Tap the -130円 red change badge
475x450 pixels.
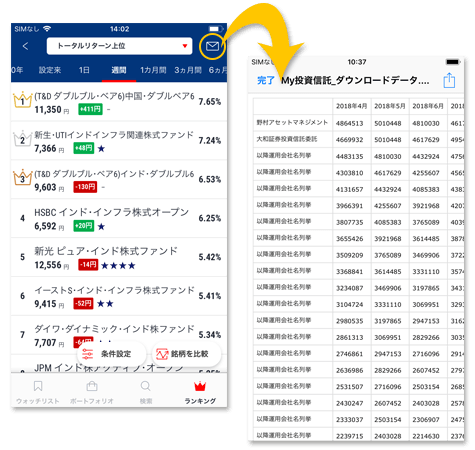pyautogui.click(x=85, y=187)
